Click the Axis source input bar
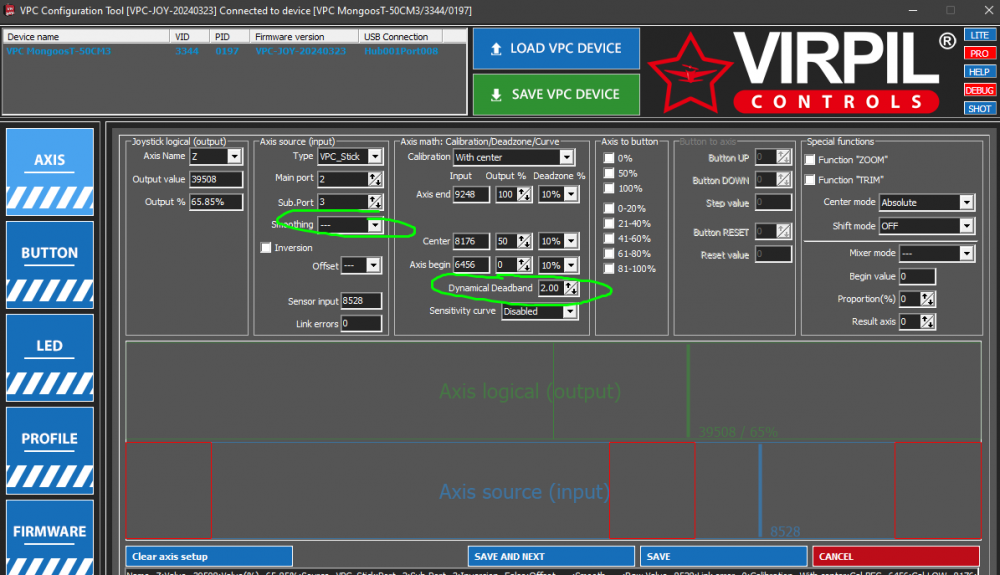The width and height of the screenshot is (1000, 575). 554,491
